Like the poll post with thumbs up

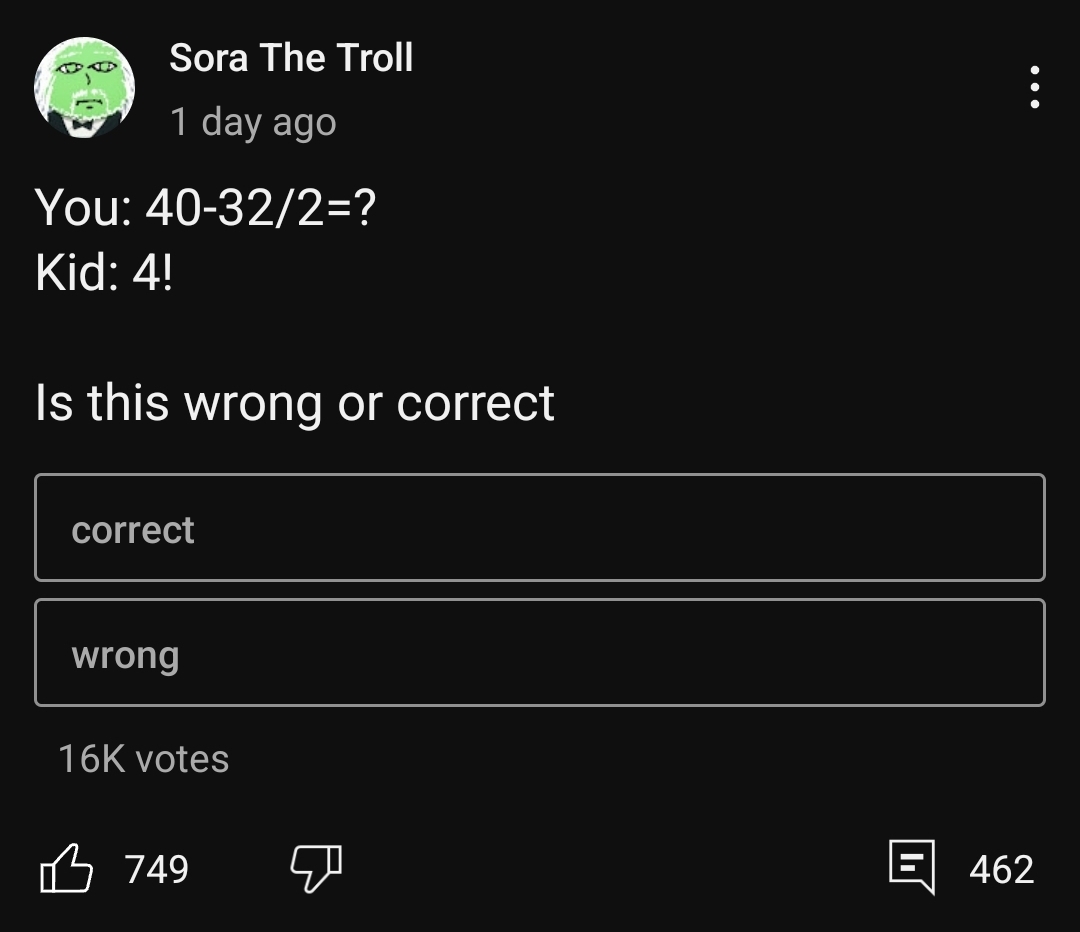(x=66, y=867)
